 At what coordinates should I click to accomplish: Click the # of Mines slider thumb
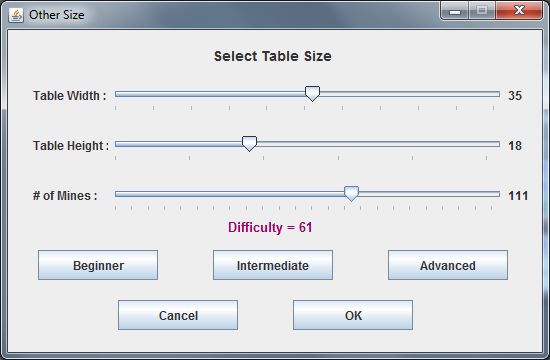(351, 194)
